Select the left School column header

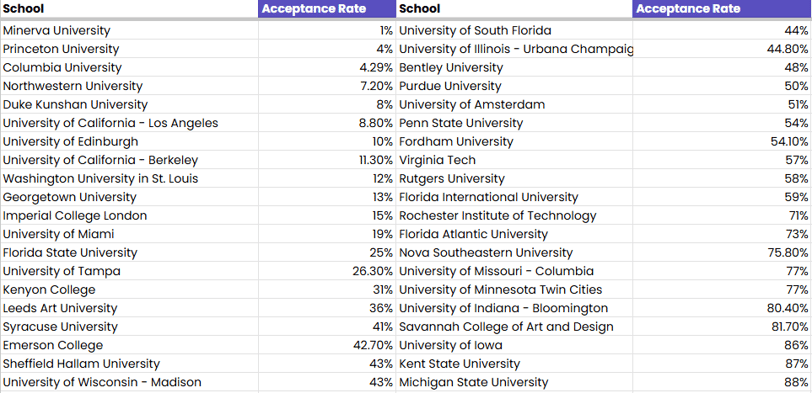[x=129, y=9]
